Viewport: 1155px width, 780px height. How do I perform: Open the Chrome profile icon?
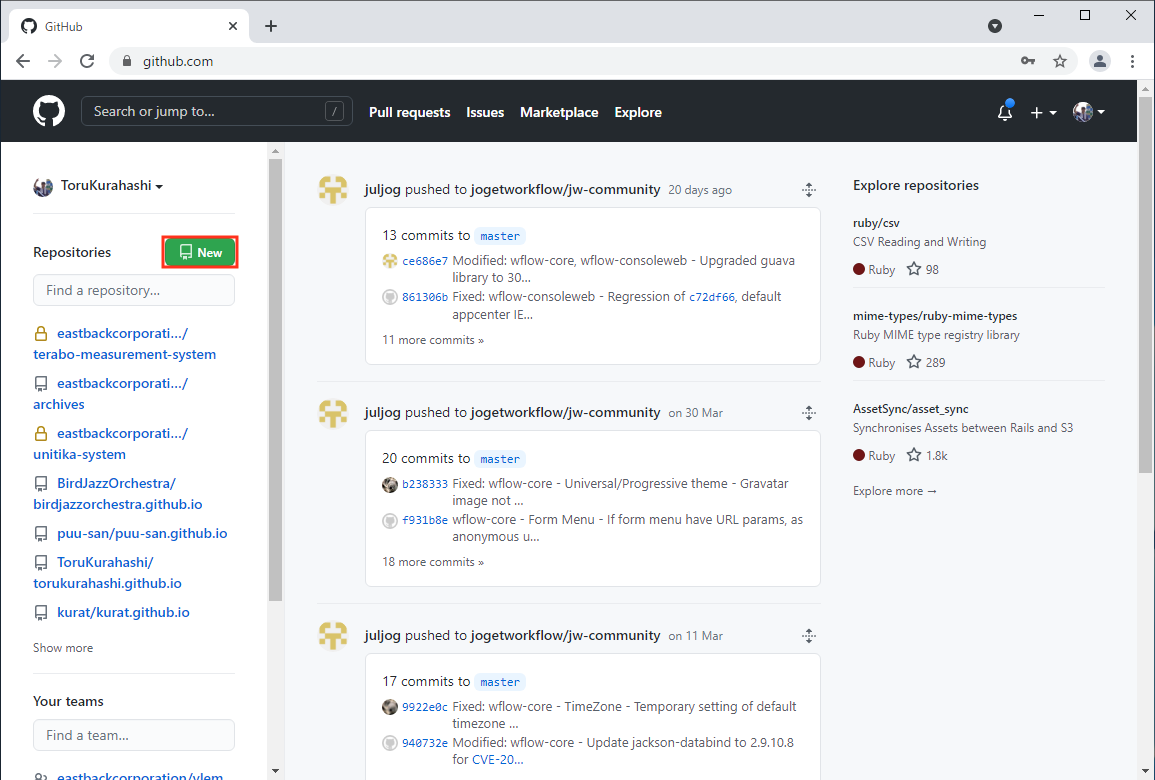pos(1100,61)
